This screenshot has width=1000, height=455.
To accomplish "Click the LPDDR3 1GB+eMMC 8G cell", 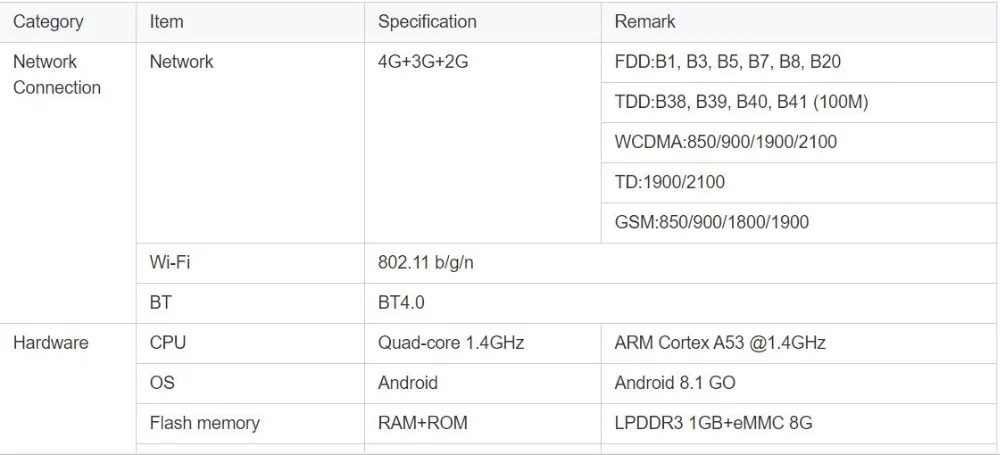I will pyautogui.click(x=800, y=424).
